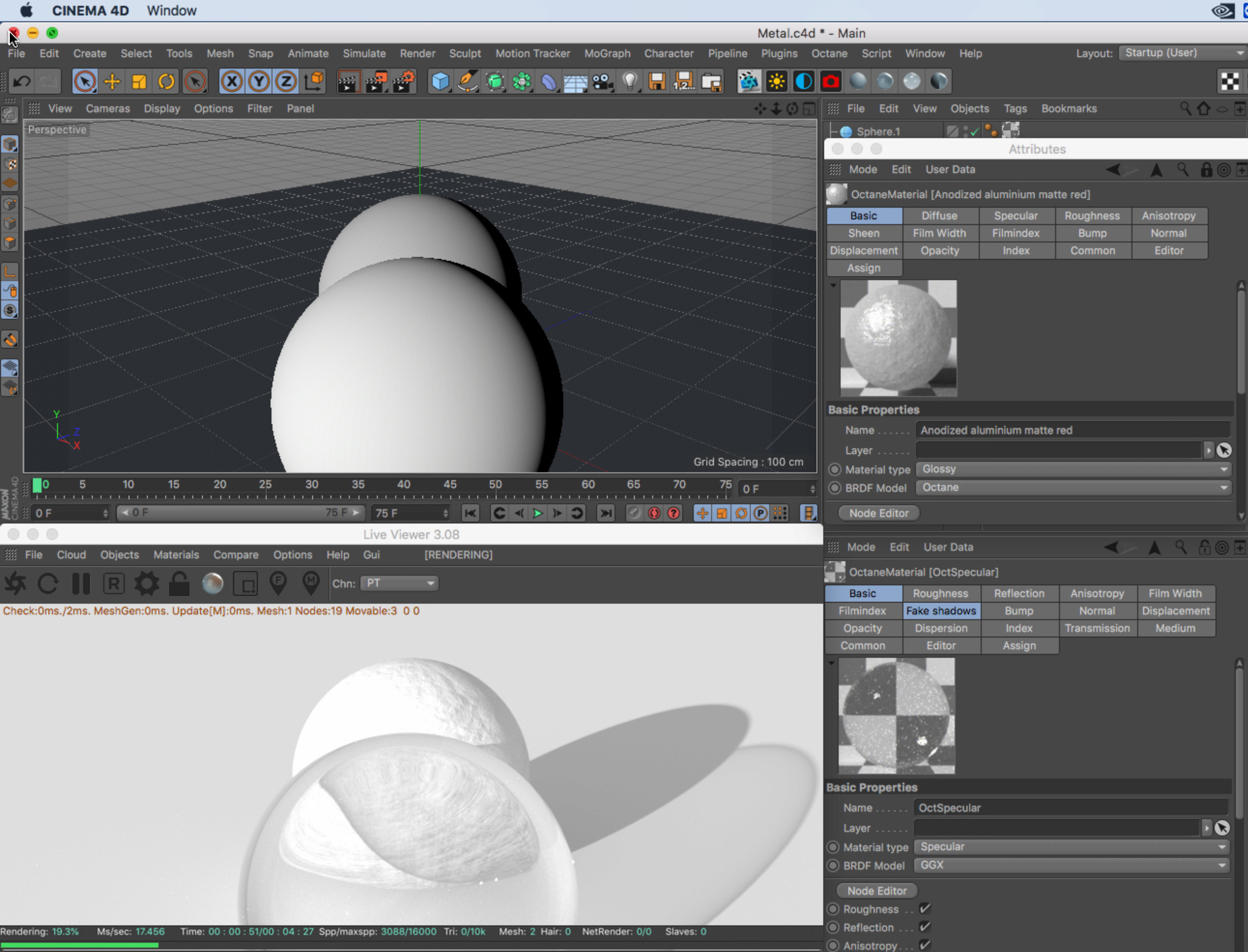Uncheck the Reflection checkbox

tap(924, 927)
